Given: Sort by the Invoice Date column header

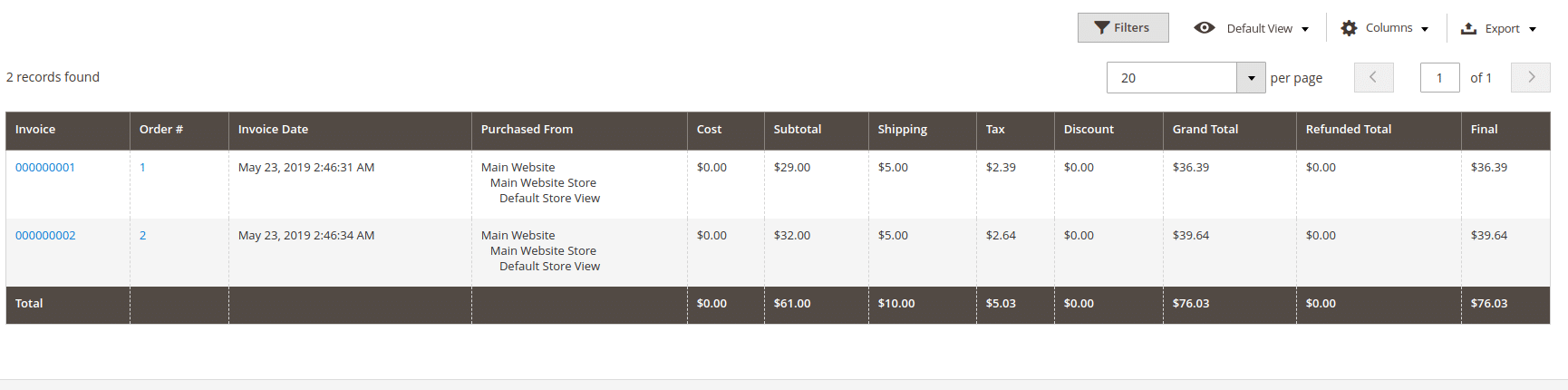Looking at the screenshot, I should pos(350,131).
